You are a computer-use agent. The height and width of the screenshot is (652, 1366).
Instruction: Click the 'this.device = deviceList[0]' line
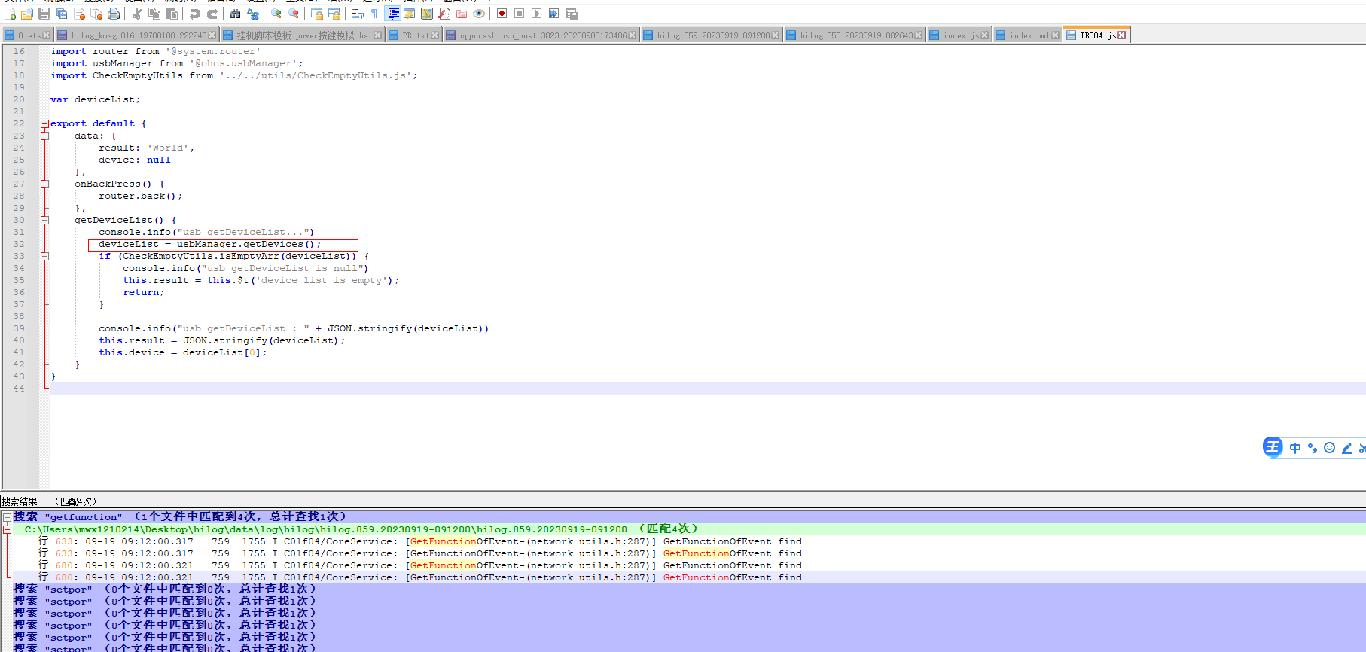pos(183,352)
